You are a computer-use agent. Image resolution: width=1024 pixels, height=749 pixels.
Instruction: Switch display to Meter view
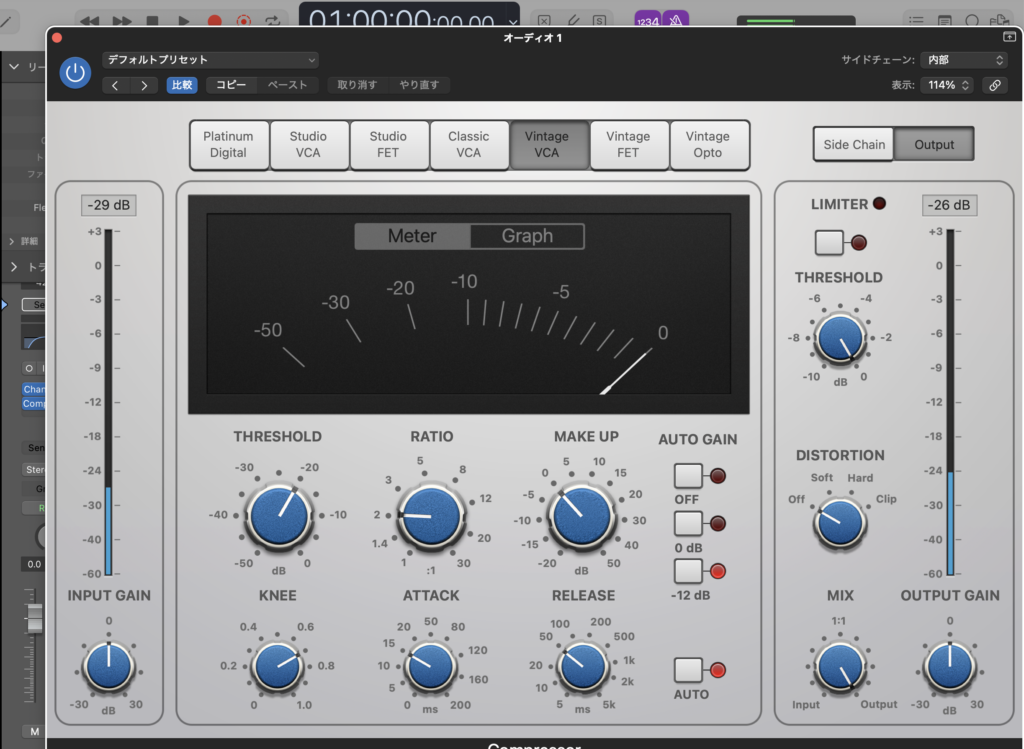coord(412,236)
